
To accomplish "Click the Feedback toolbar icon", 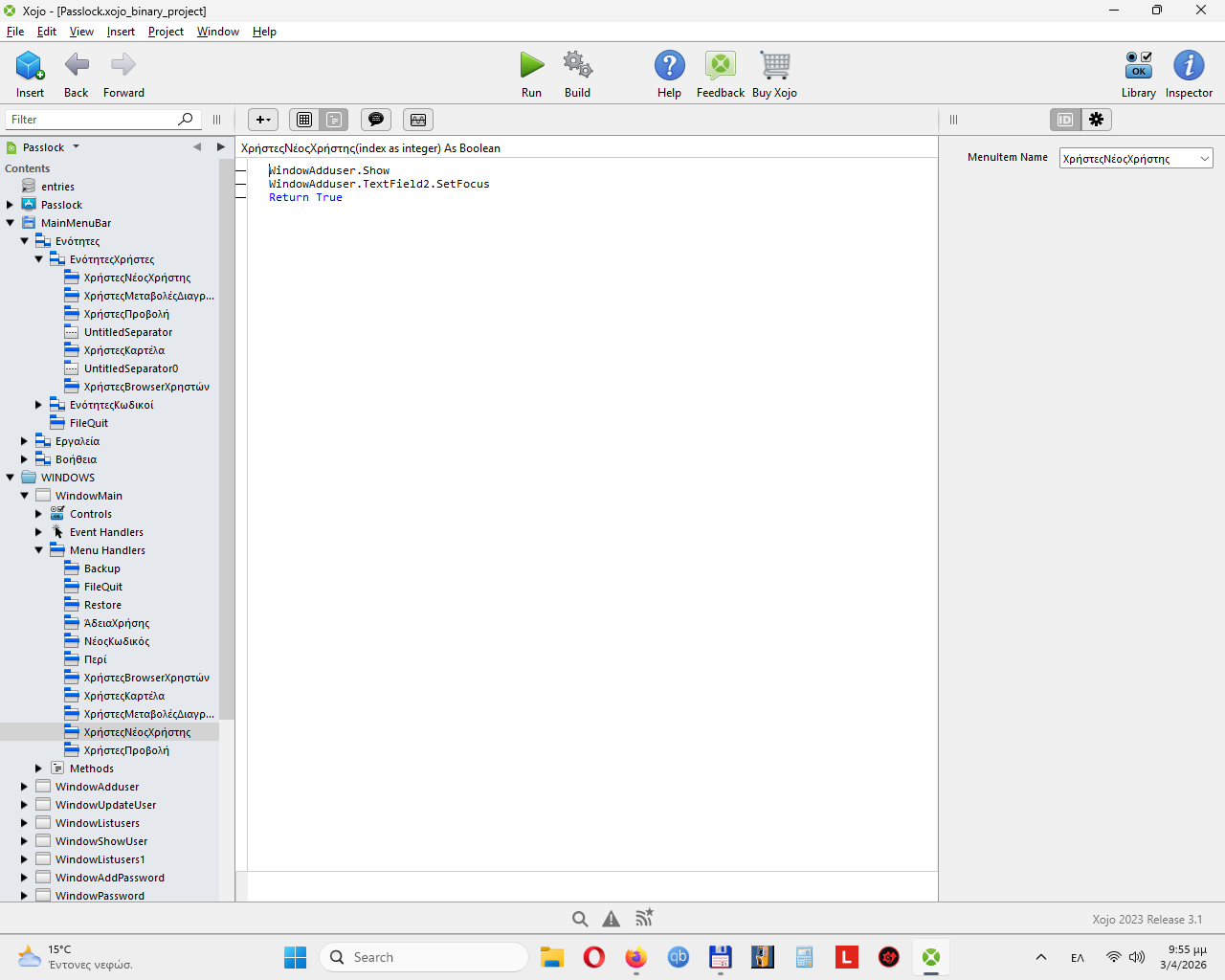I will coord(720,66).
